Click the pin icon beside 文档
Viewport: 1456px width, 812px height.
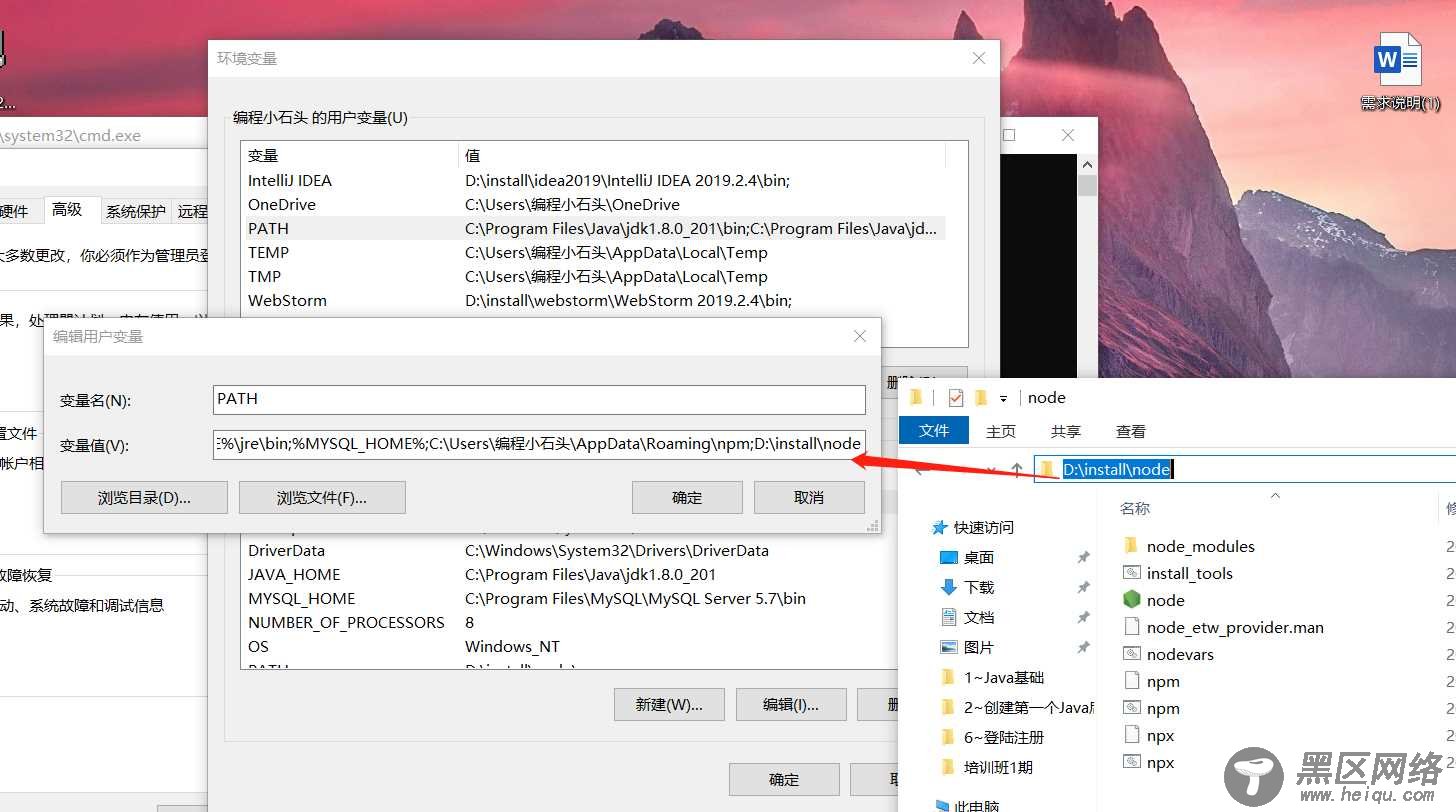pyautogui.click(x=1083, y=617)
